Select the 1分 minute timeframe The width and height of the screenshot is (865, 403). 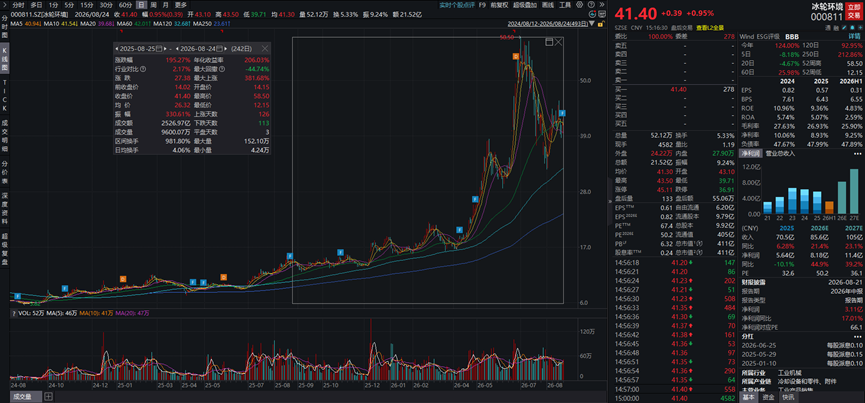[53, 4]
